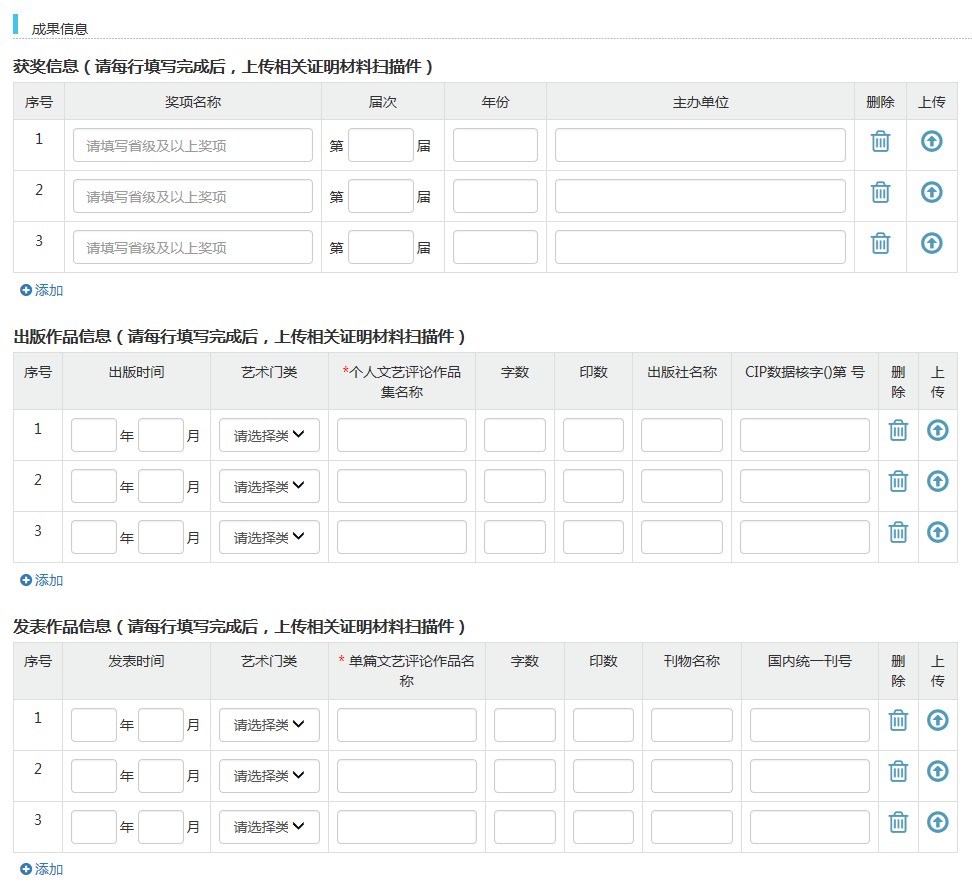The image size is (972, 889).
Task: Upload file for 出版作品 row 3
Action: (x=937, y=532)
